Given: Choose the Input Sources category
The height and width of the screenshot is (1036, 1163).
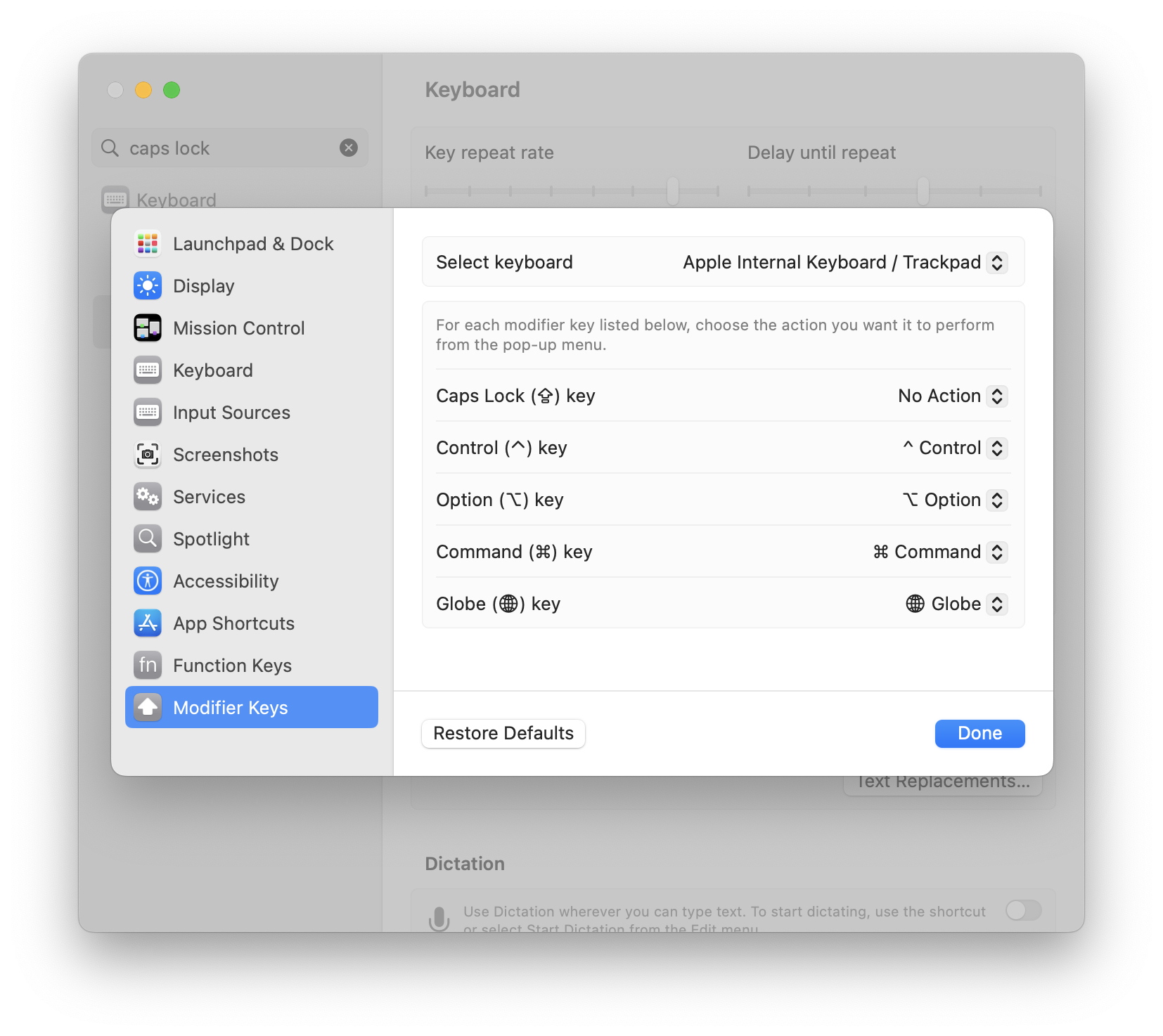Looking at the screenshot, I should click(x=252, y=413).
